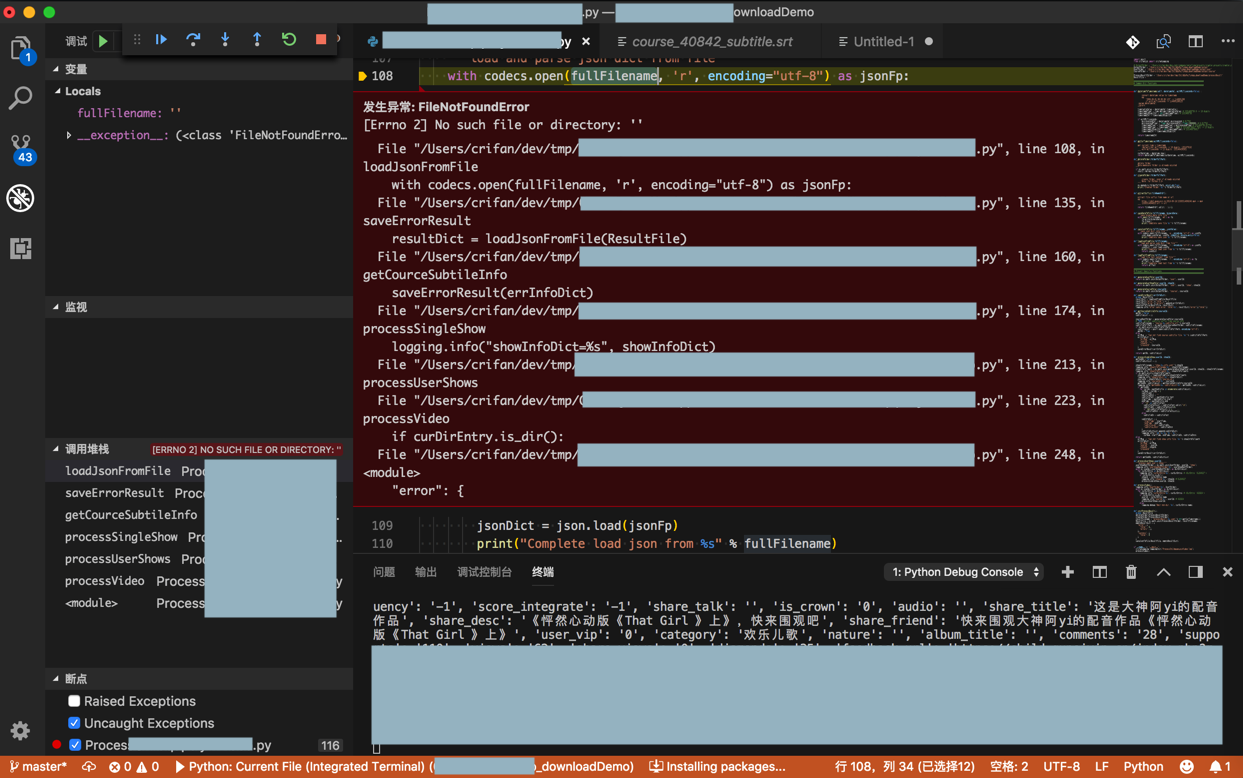This screenshot has width=1243, height=778.
Task: Maximize panel with up chevron
Action: 1164,572
